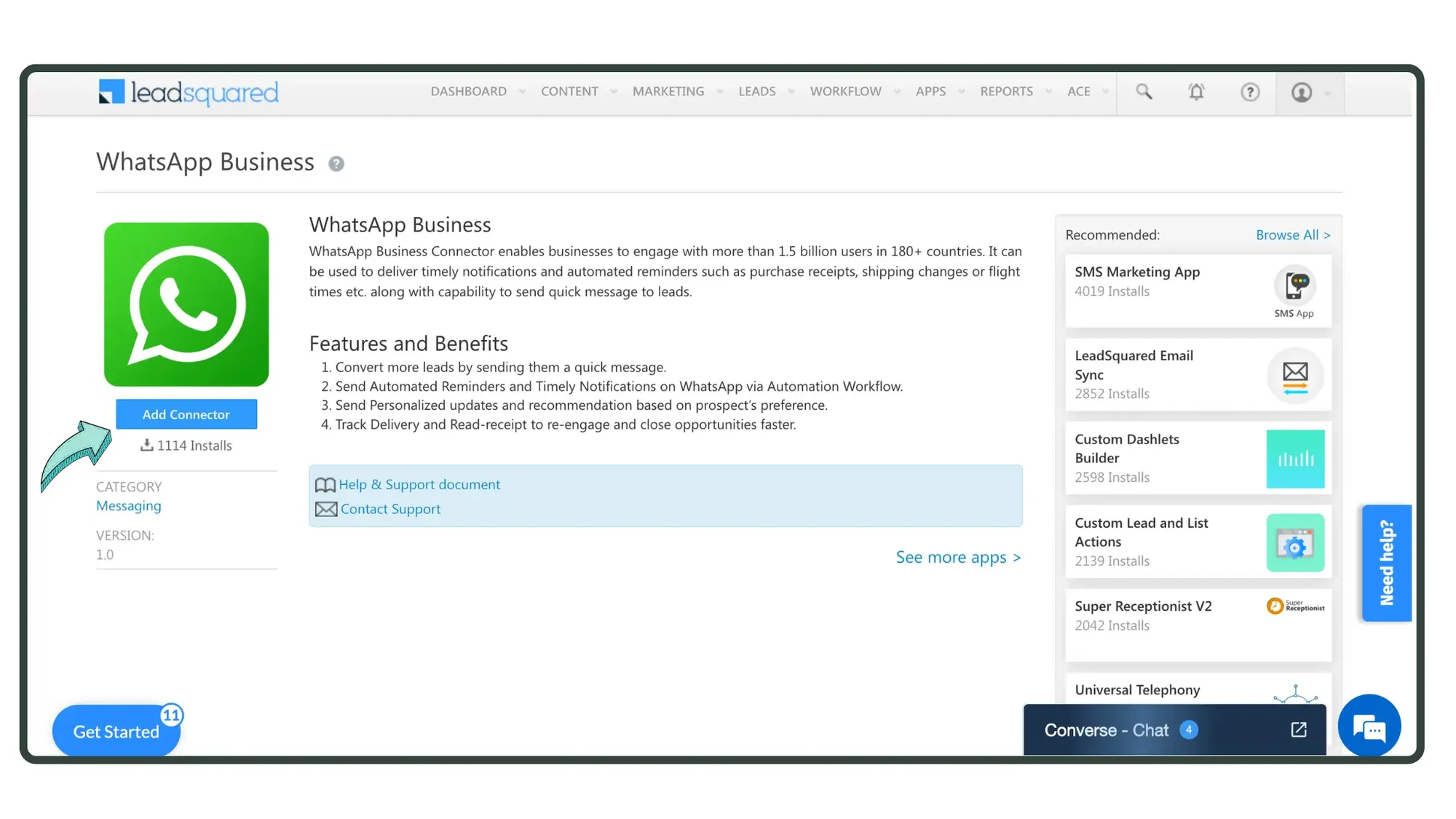The height and width of the screenshot is (819, 1456).
Task: Click the 2139 Installs count
Action: [x=1112, y=561]
